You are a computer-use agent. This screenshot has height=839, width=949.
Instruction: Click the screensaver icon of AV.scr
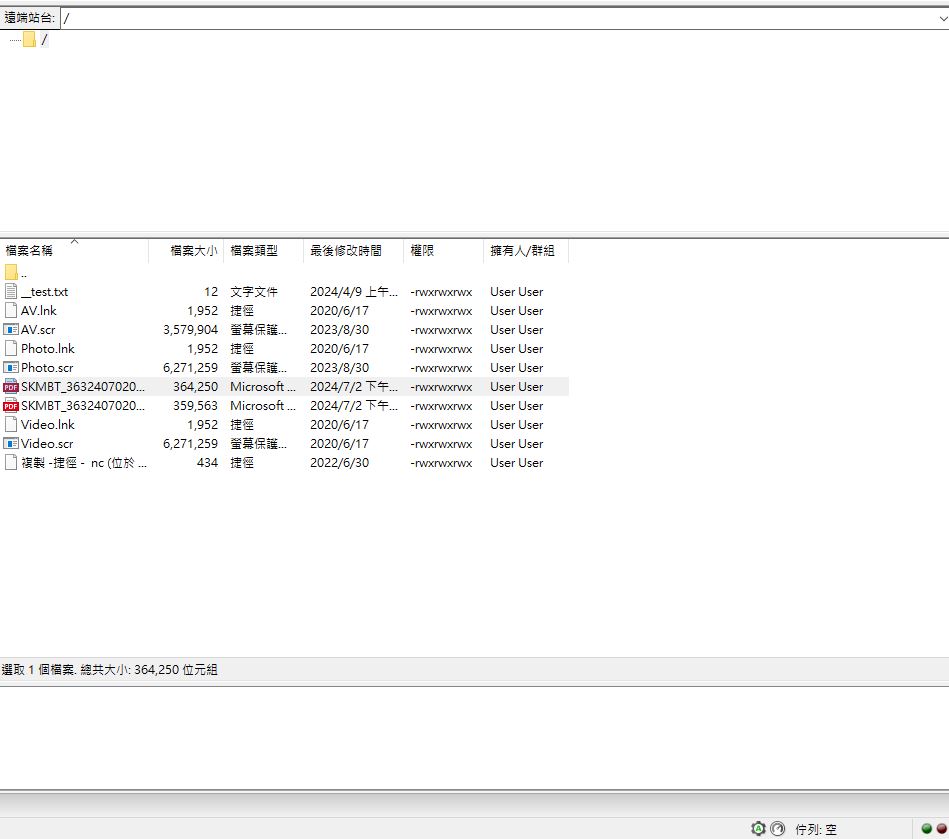(x=11, y=330)
